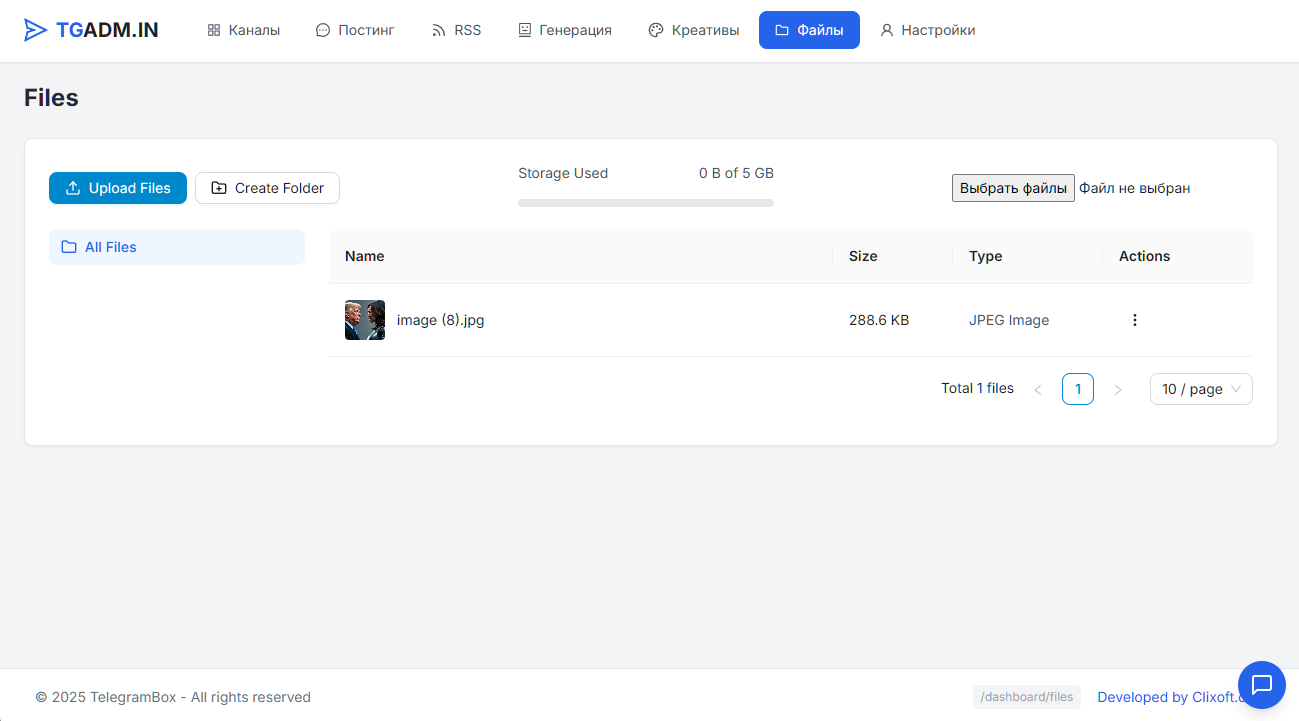This screenshot has height=721, width=1299.
Task: Click the Upload Files button
Action: tap(118, 188)
